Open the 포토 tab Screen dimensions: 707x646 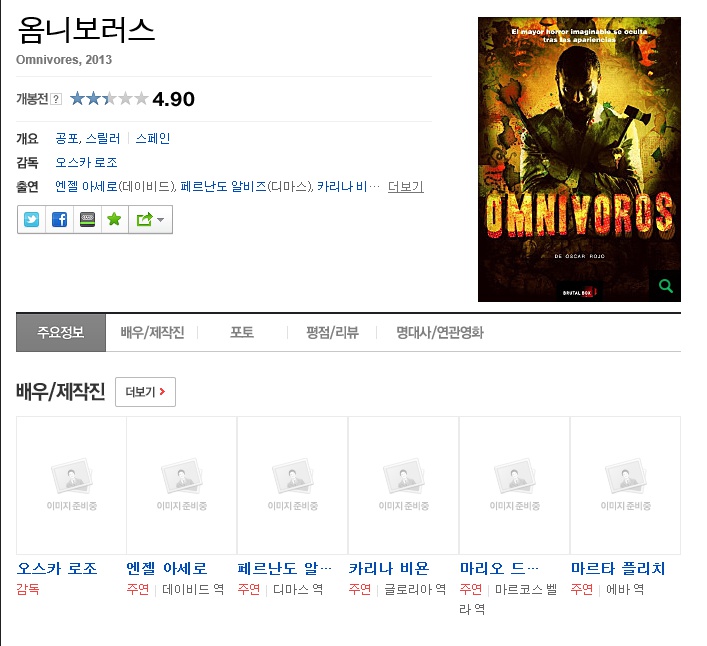point(241,333)
